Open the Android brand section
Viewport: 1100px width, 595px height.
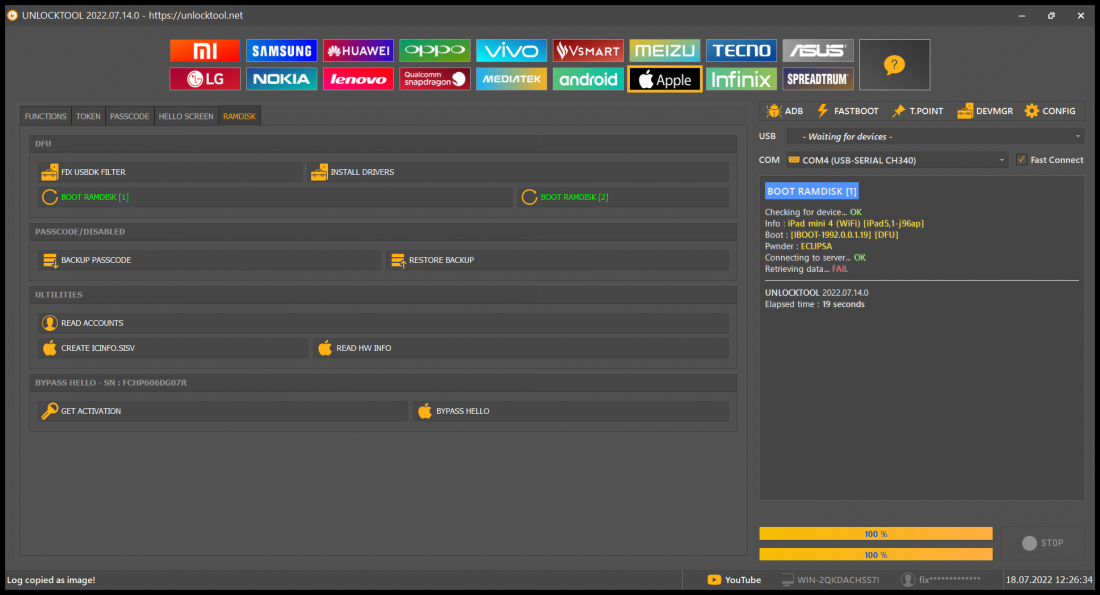tap(588, 79)
